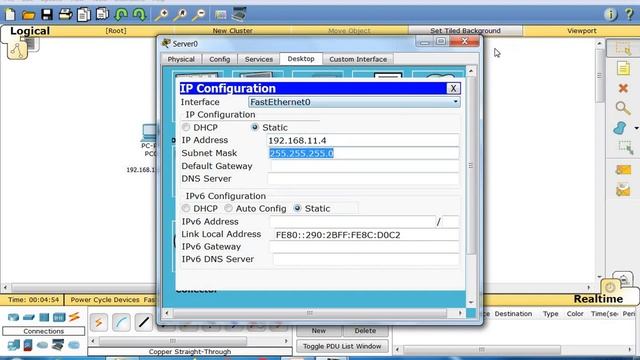Screen dimensions: 640x360
Task: Select Routers device category icon
Action: click(13, 317)
